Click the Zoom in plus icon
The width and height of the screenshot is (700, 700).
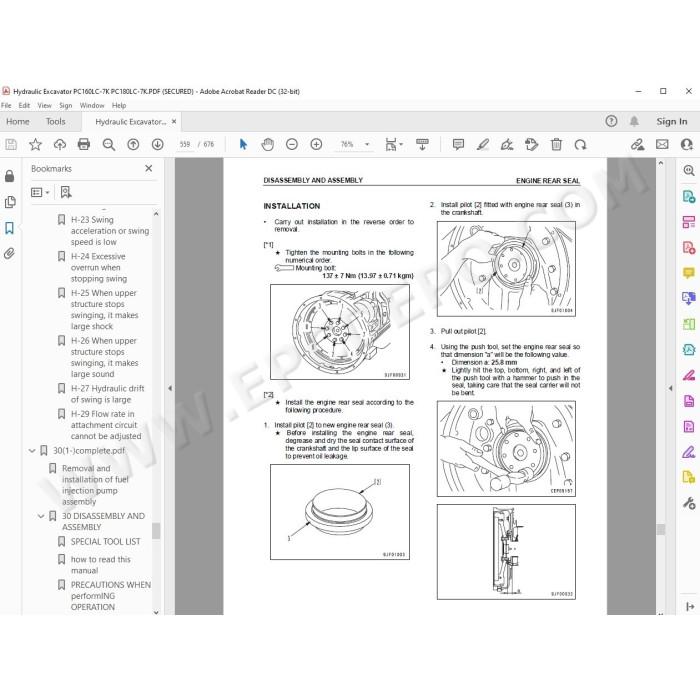[316, 144]
